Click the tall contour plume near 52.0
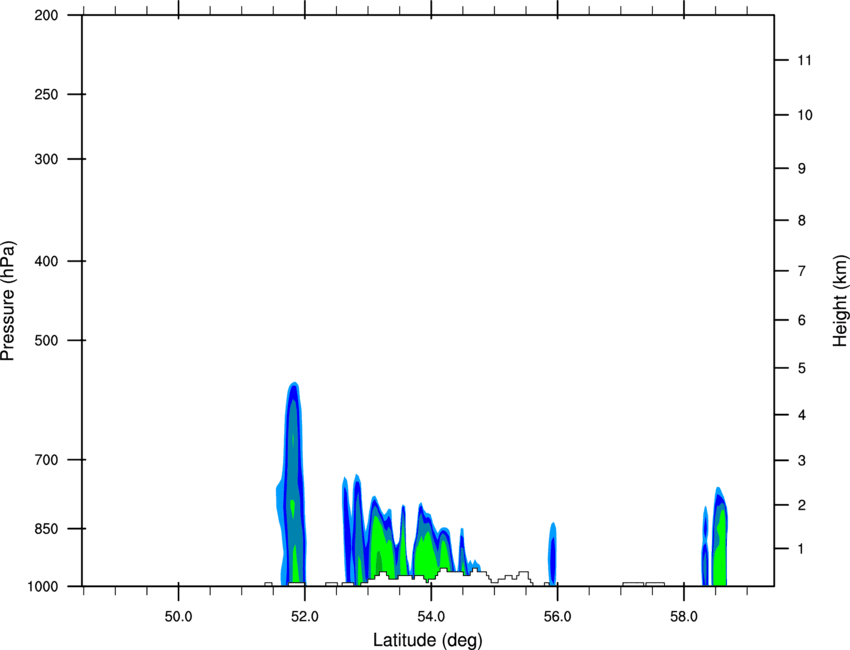850x650 pixels. (x=293, y=482)
